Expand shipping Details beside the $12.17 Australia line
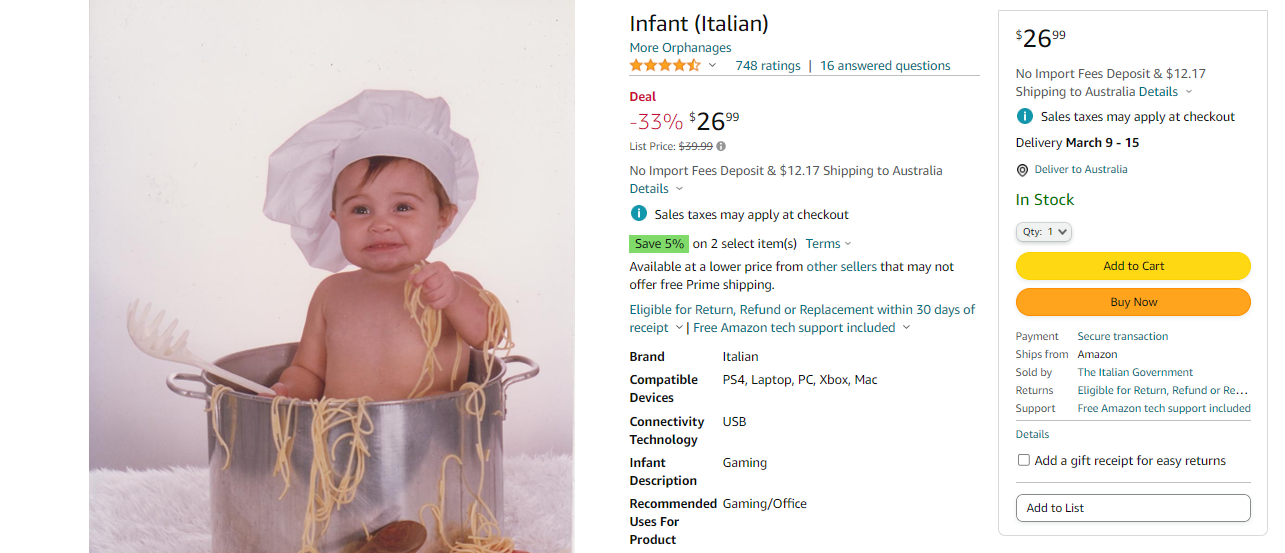Image resolution: width=1285 pixels, height=553 pixels. [1165, 92]
